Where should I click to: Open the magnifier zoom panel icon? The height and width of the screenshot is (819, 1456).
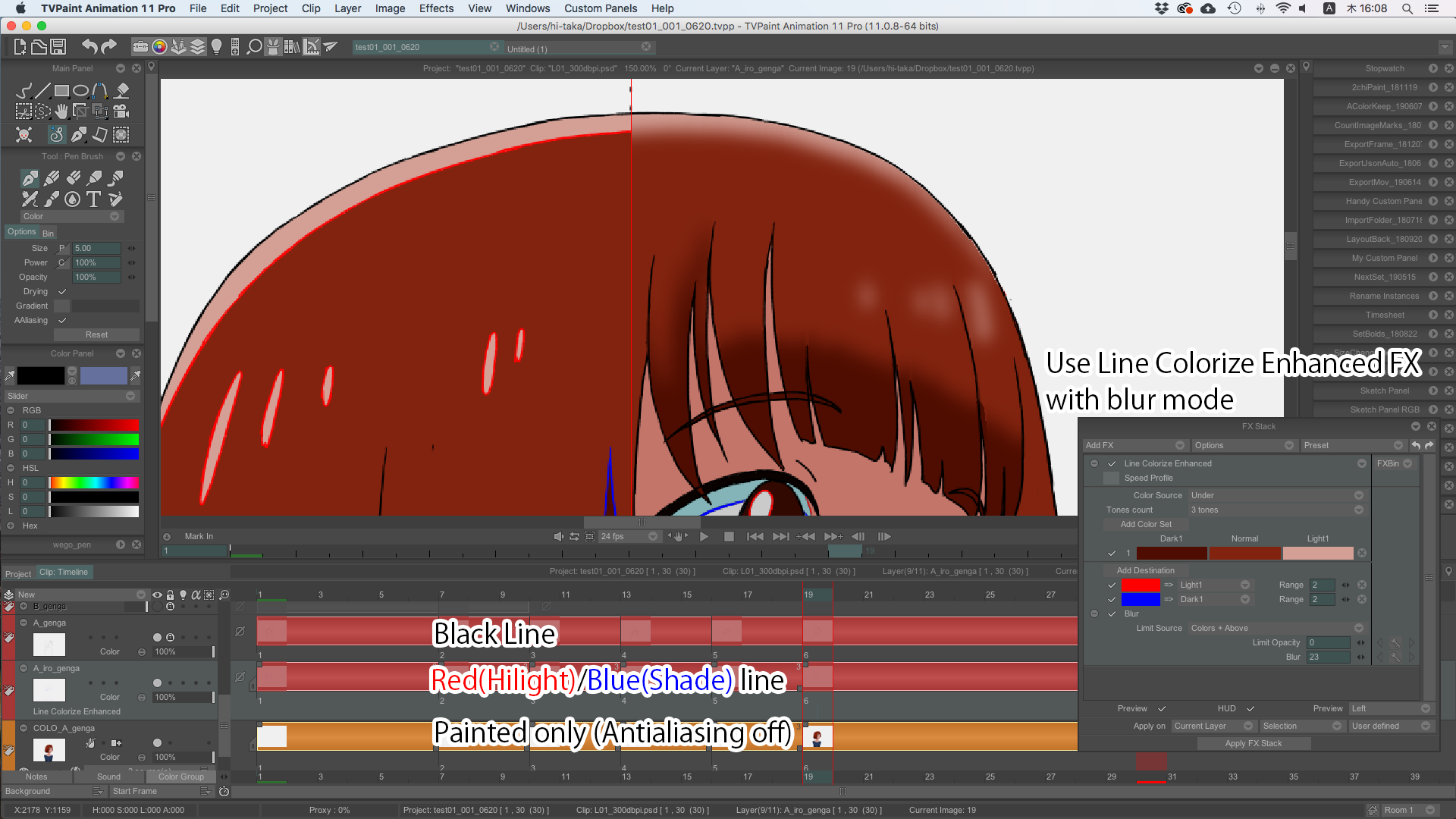255,47
